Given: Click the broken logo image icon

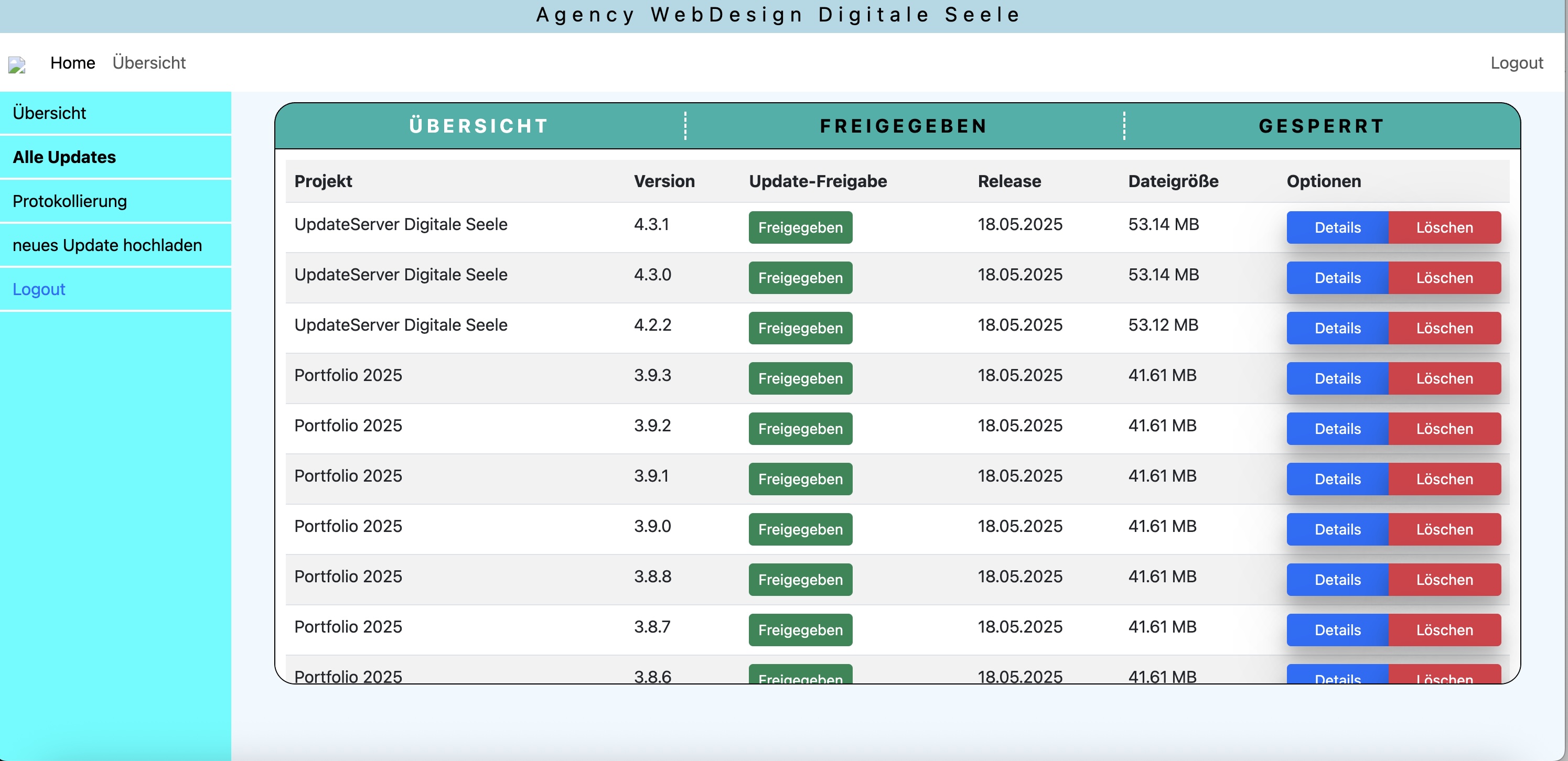Looking at the screenshot, I should pyautogui.click(x=16, y=64).
